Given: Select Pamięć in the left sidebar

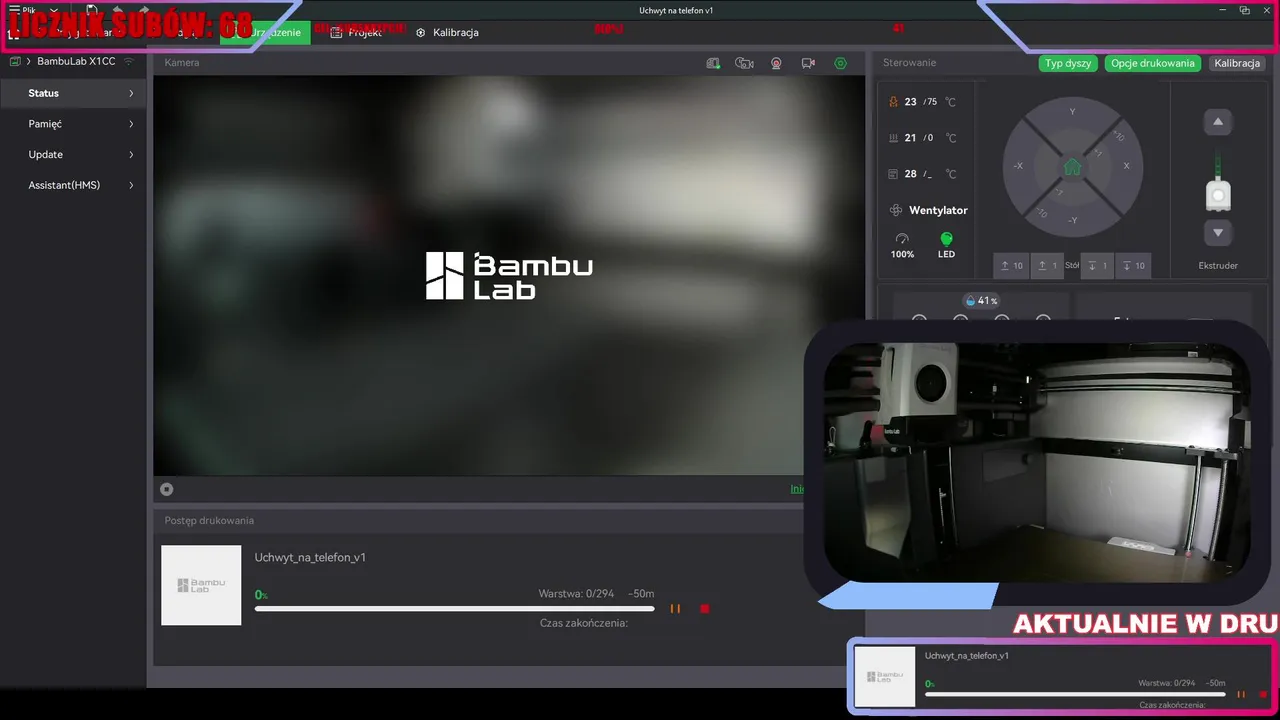Looking at the screenshot, I should (x=73, y=124).
